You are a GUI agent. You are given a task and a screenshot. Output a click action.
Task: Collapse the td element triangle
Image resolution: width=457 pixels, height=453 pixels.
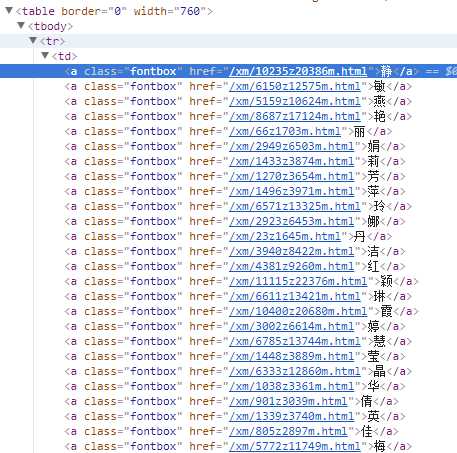[45, 56]
